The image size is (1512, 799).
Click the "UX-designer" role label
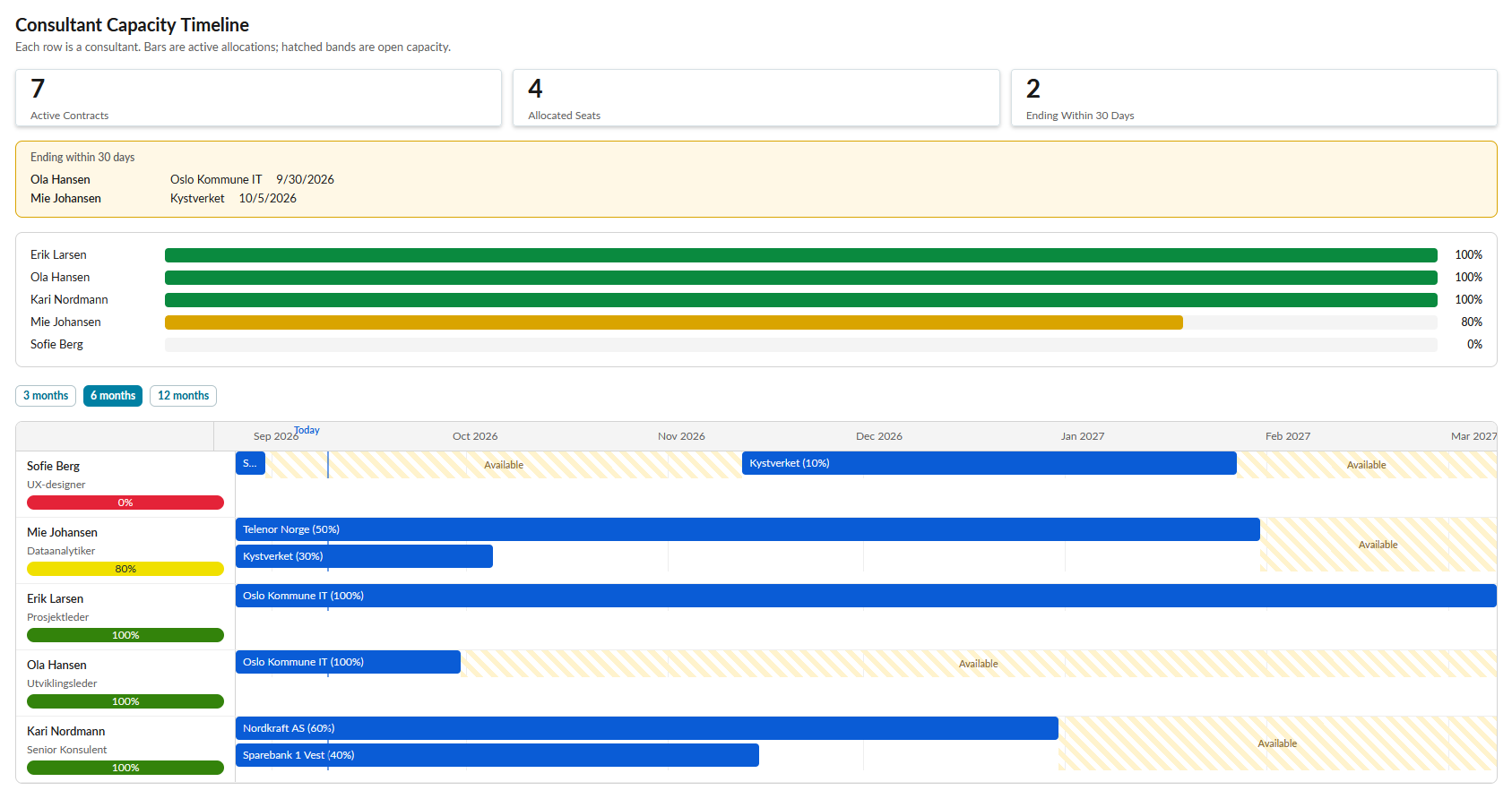click(x=56, y=485)
